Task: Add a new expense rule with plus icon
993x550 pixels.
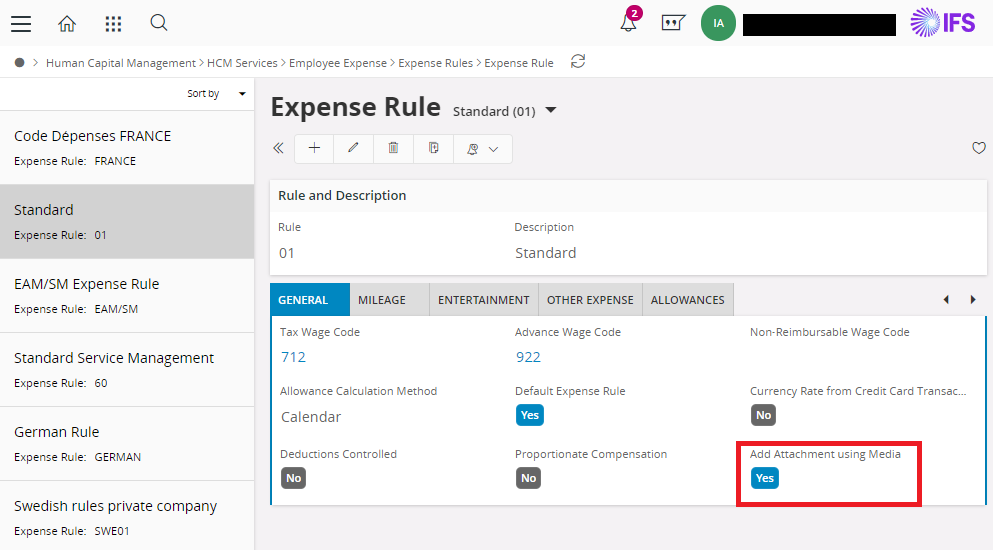Action: click(x=314, y=148)
